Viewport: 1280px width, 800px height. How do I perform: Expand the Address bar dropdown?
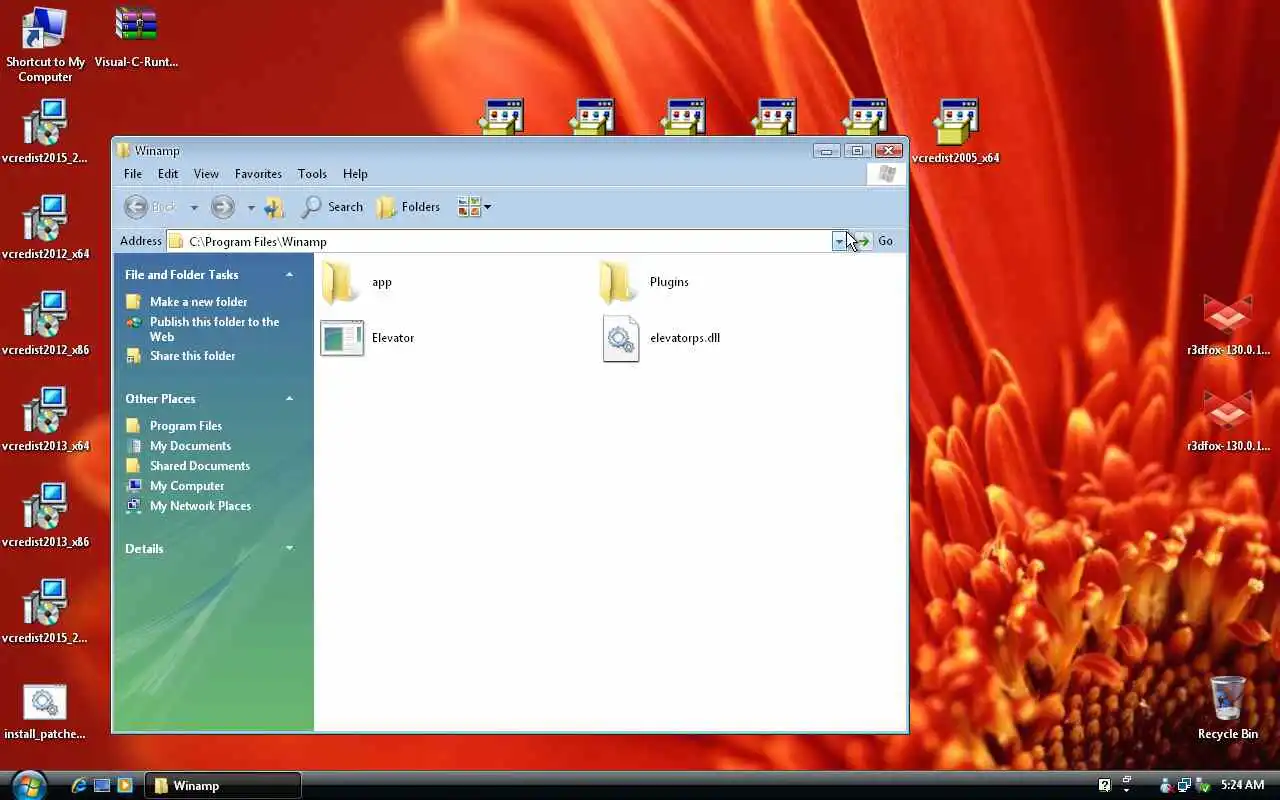[839, 241]
